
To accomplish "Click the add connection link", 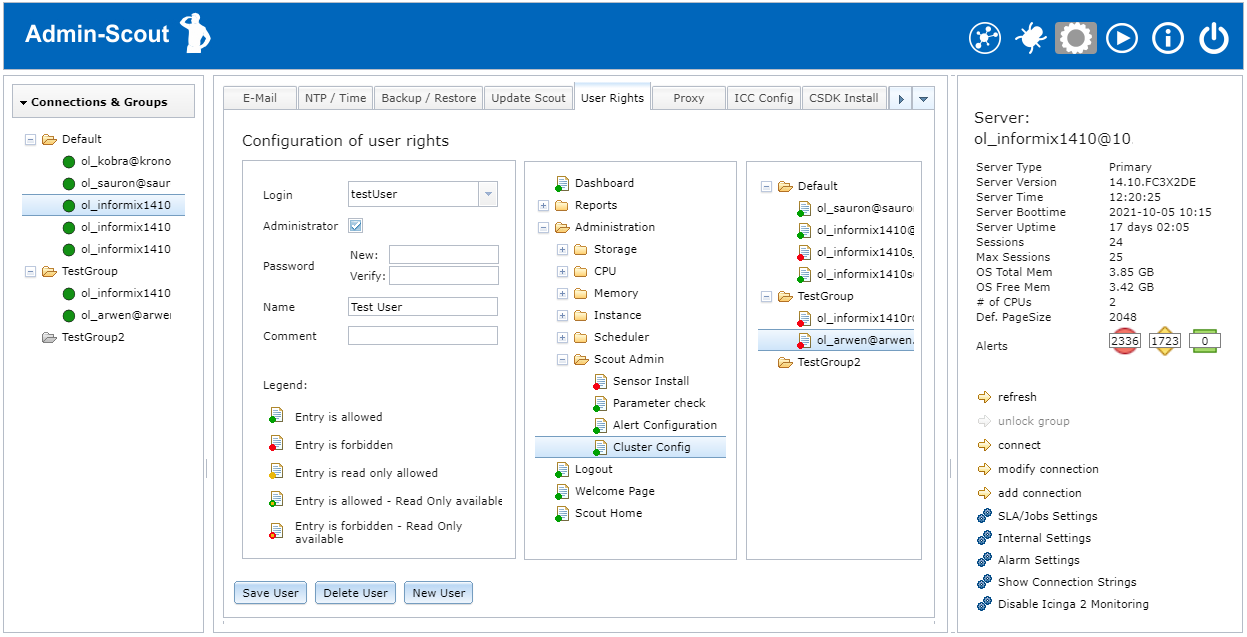I will click(1040, 493).
